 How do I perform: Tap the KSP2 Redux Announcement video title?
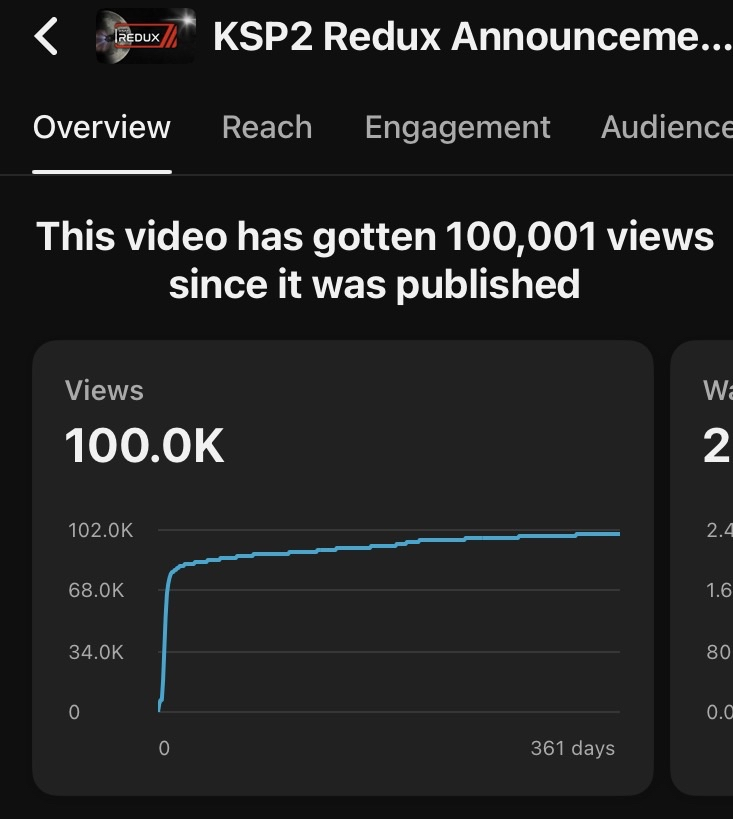472,37
